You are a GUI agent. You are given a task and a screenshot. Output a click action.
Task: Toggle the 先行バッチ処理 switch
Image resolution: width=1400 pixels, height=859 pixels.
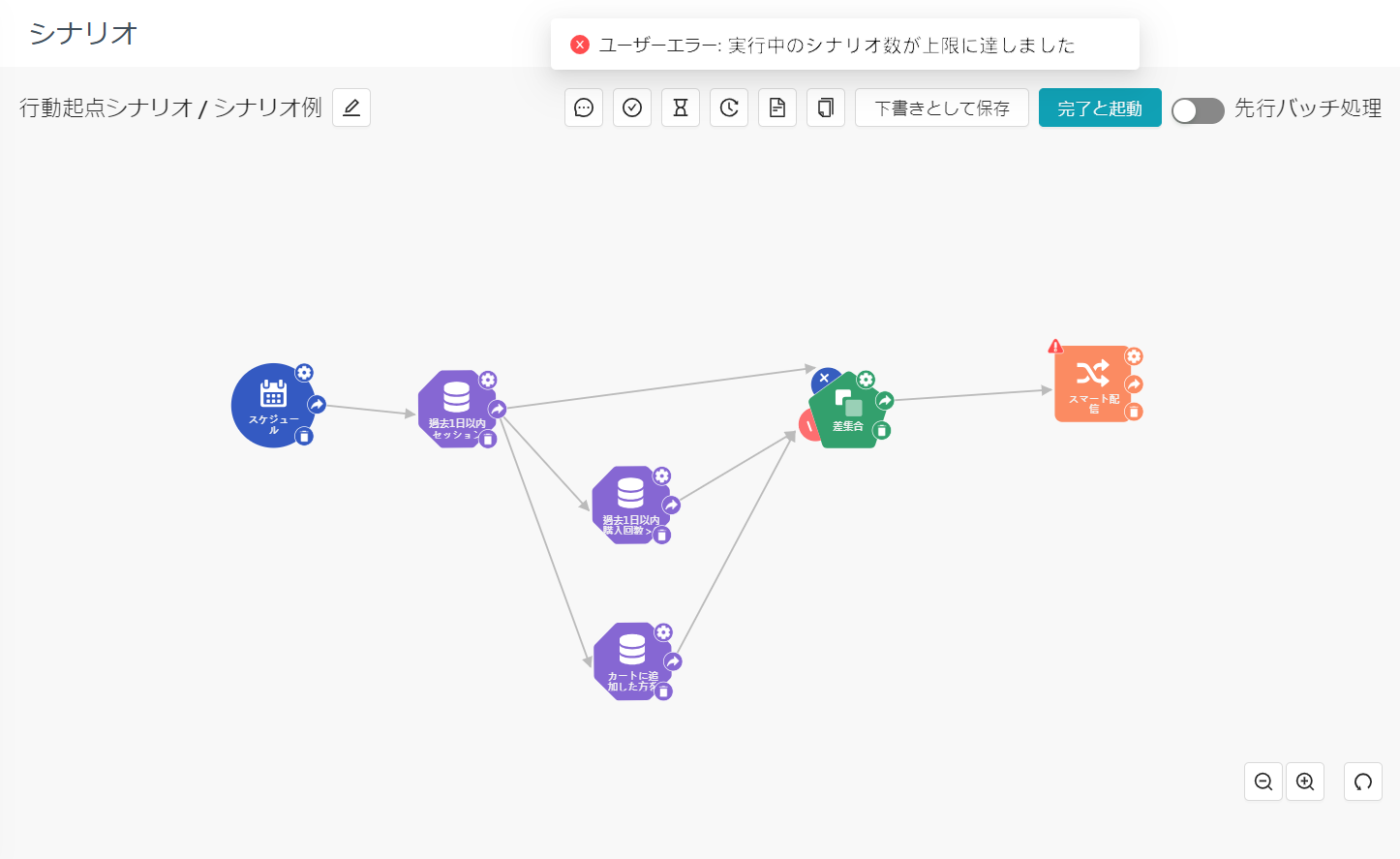[x=1198, y=110]
